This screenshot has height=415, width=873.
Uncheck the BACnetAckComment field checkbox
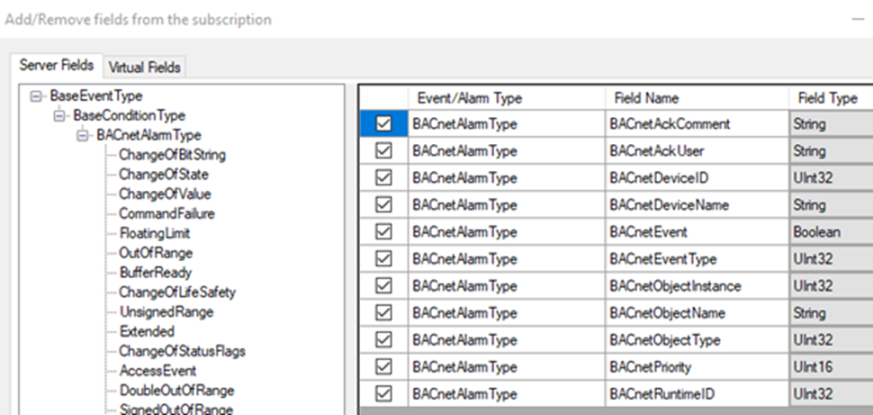[x=384, y=124]
